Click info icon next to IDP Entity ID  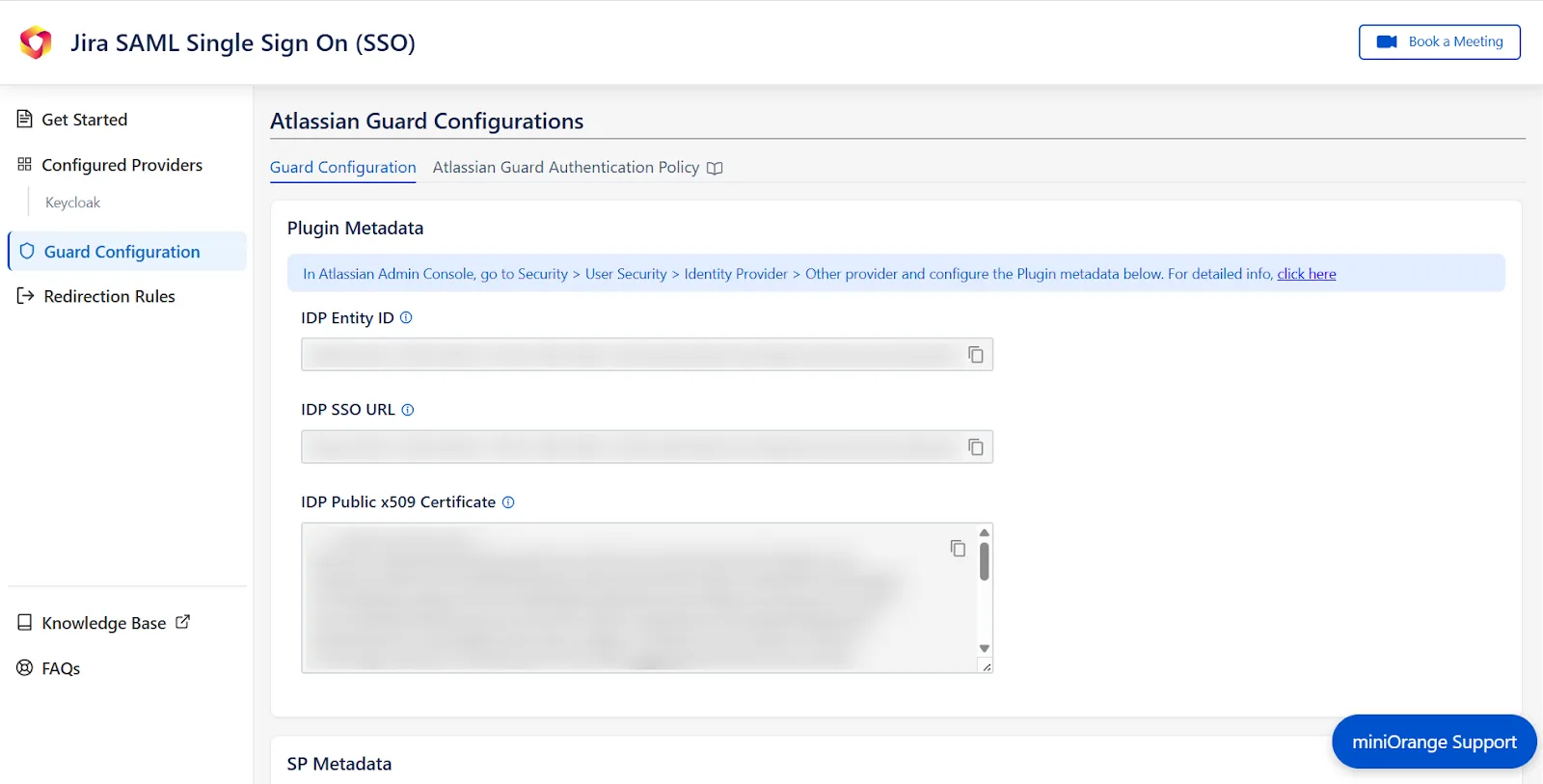click(406, 317)
